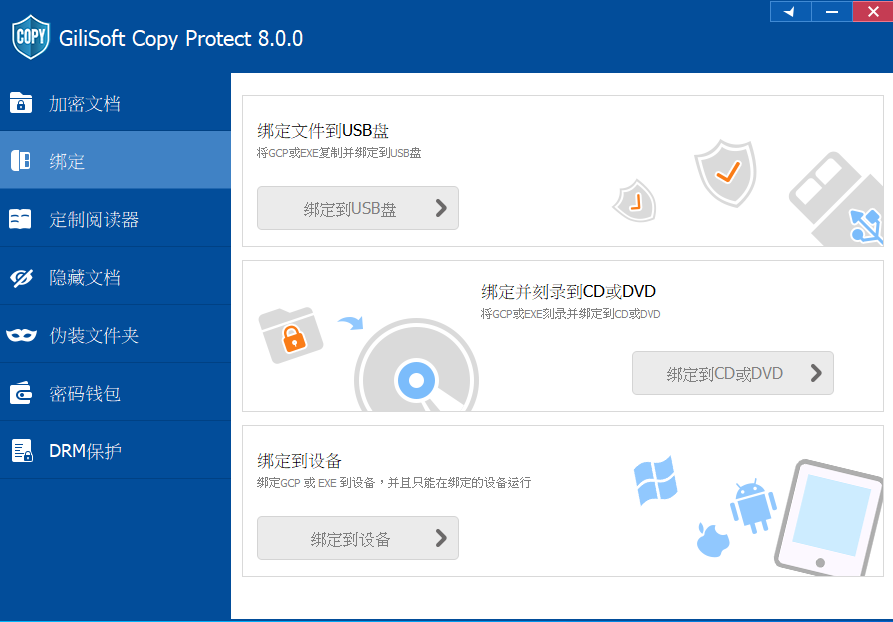Open the 定制阅读器 section
Viewport: 893px width, 622px height.
point(115,219)
